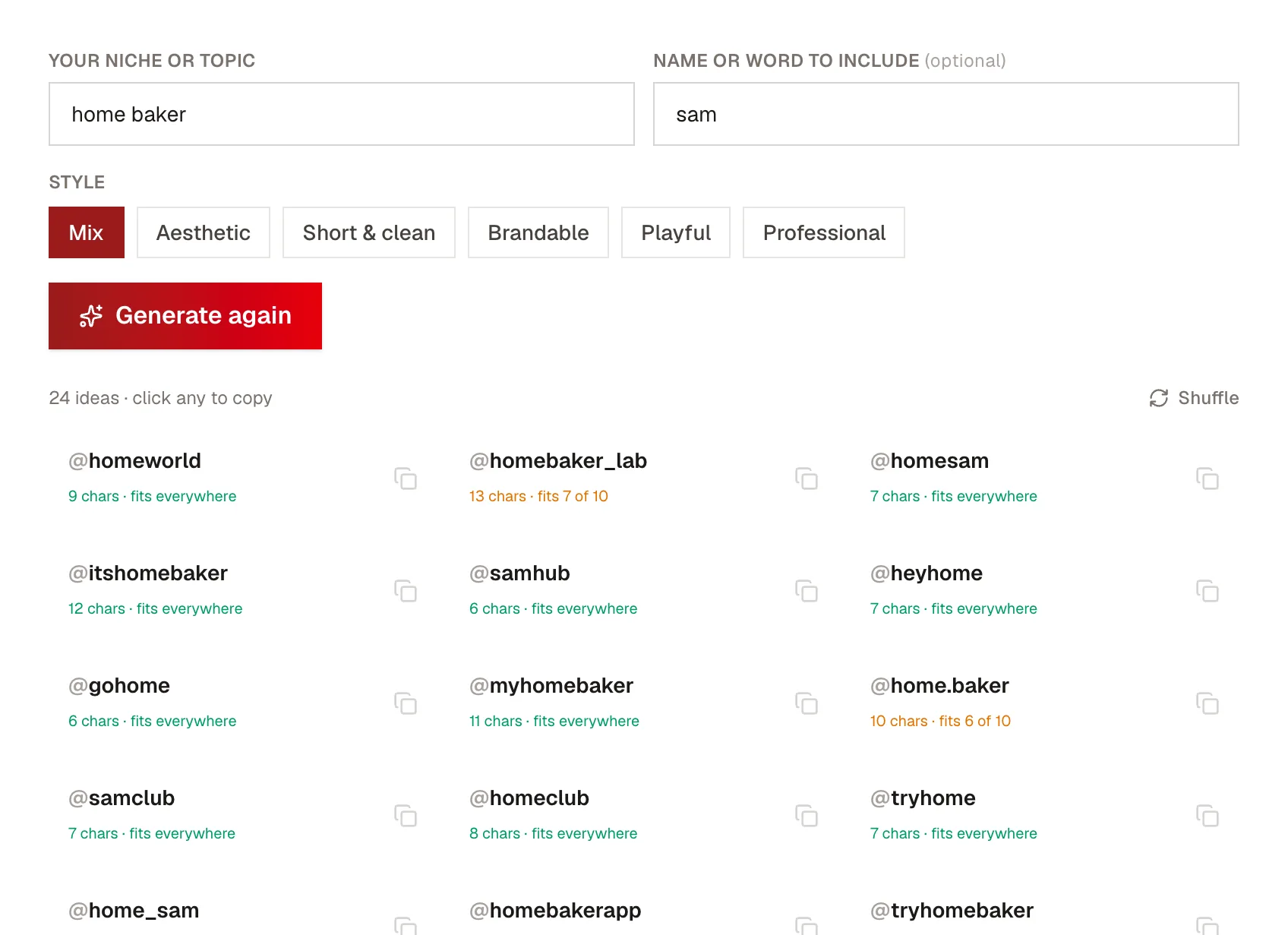
Task: Click the @tryhomebaker handle text
Action: coord(952,911)
